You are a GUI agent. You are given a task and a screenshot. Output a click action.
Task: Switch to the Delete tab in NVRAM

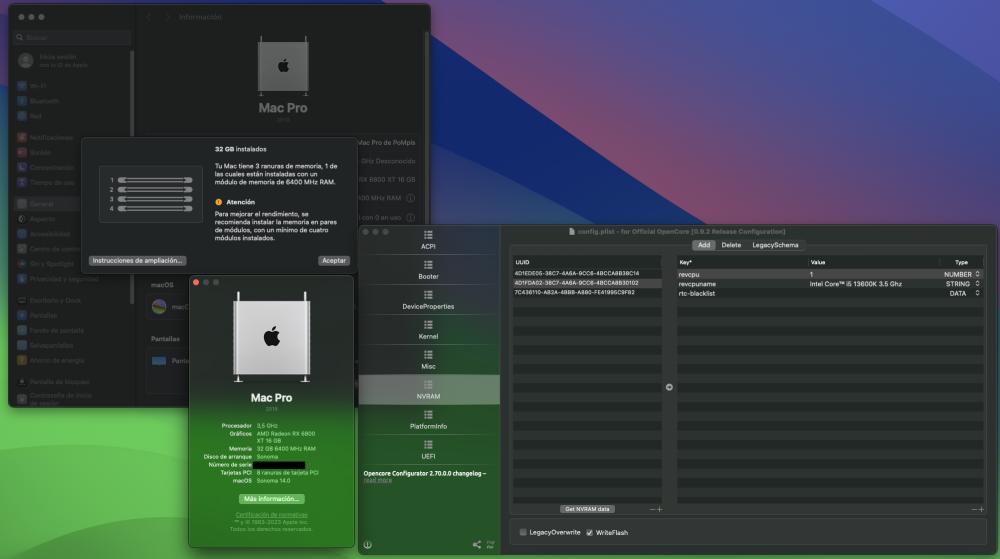(731, 245)
